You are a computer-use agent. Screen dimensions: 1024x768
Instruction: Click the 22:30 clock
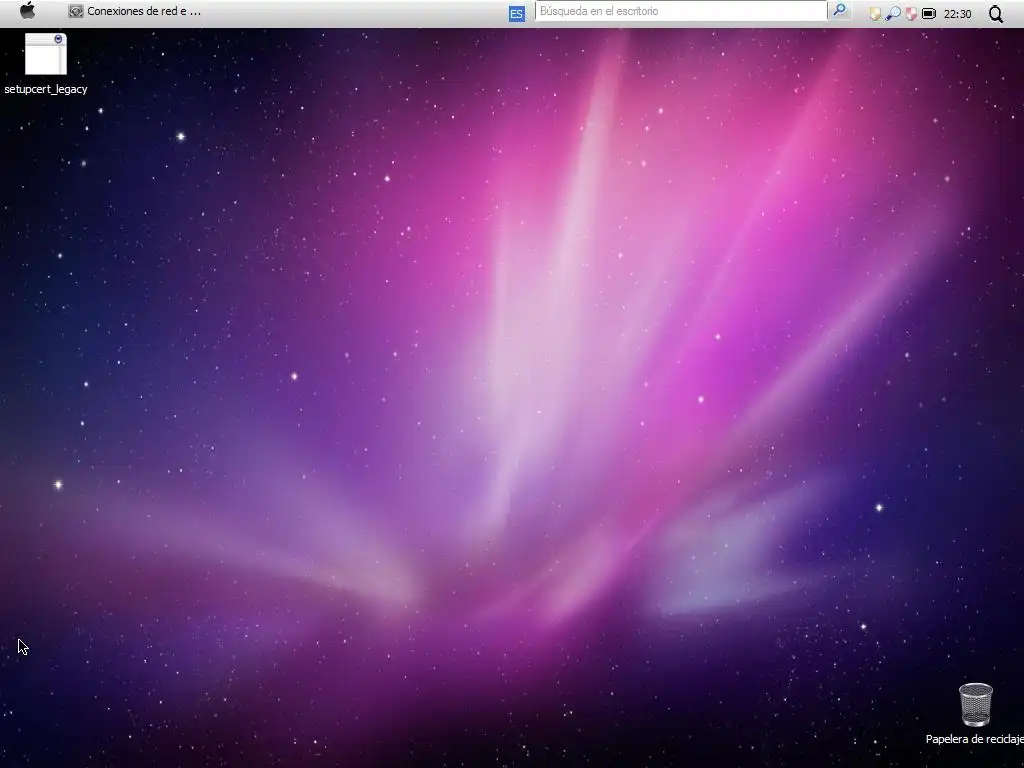(957, 14)
